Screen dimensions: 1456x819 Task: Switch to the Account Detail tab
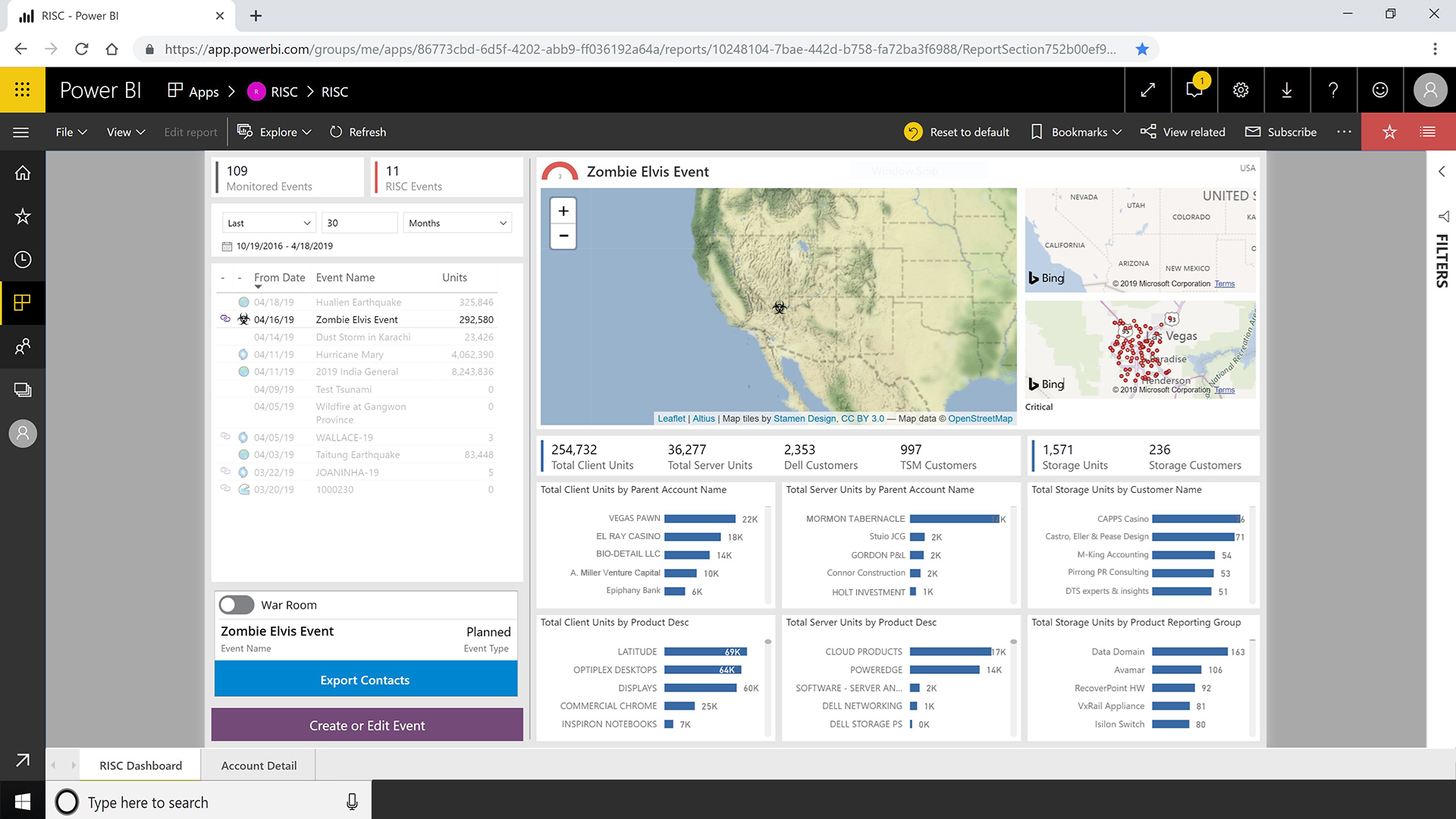point(259,766)
